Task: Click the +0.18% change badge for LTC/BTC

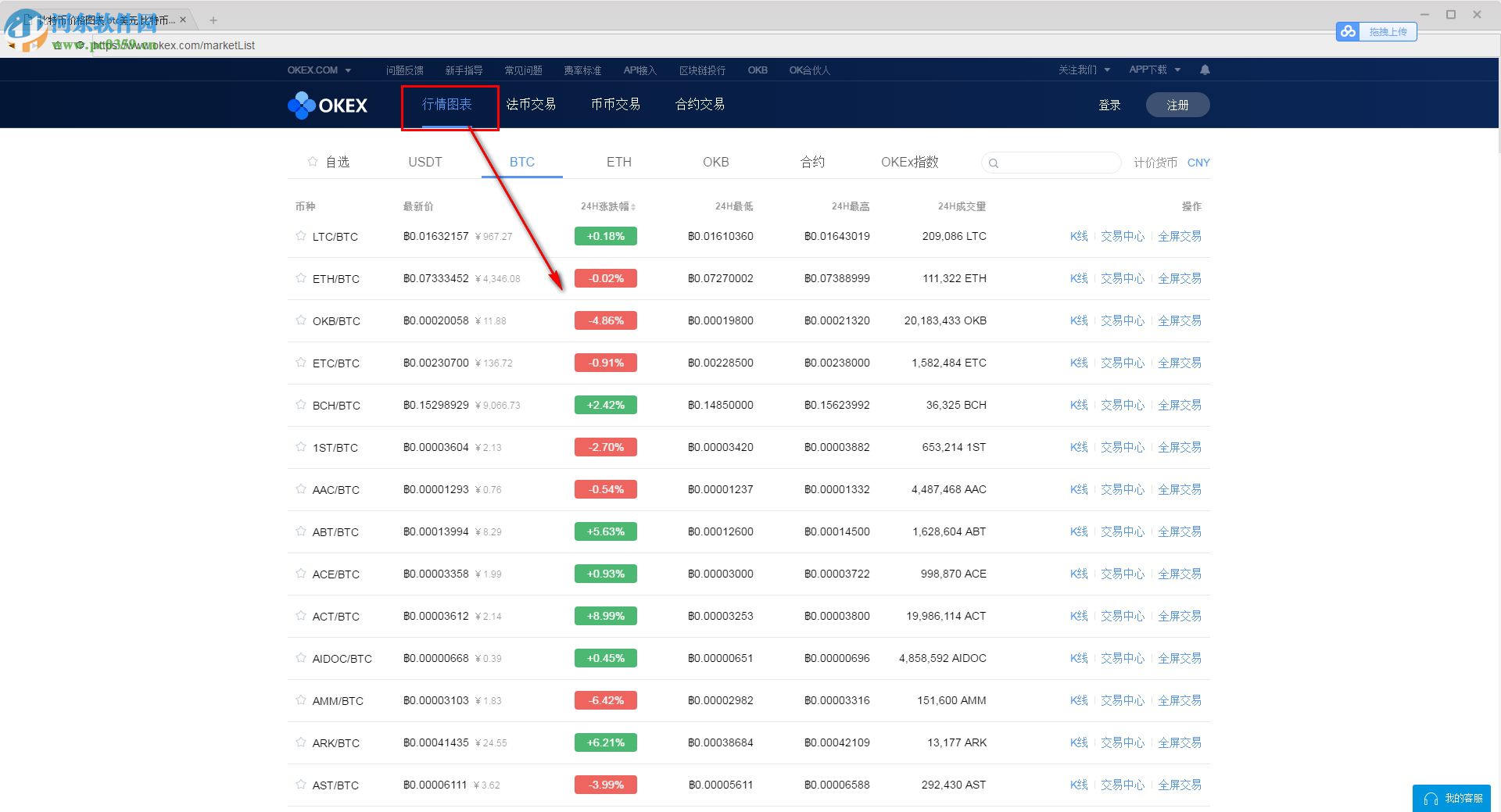Action: [x=606, y=236]
